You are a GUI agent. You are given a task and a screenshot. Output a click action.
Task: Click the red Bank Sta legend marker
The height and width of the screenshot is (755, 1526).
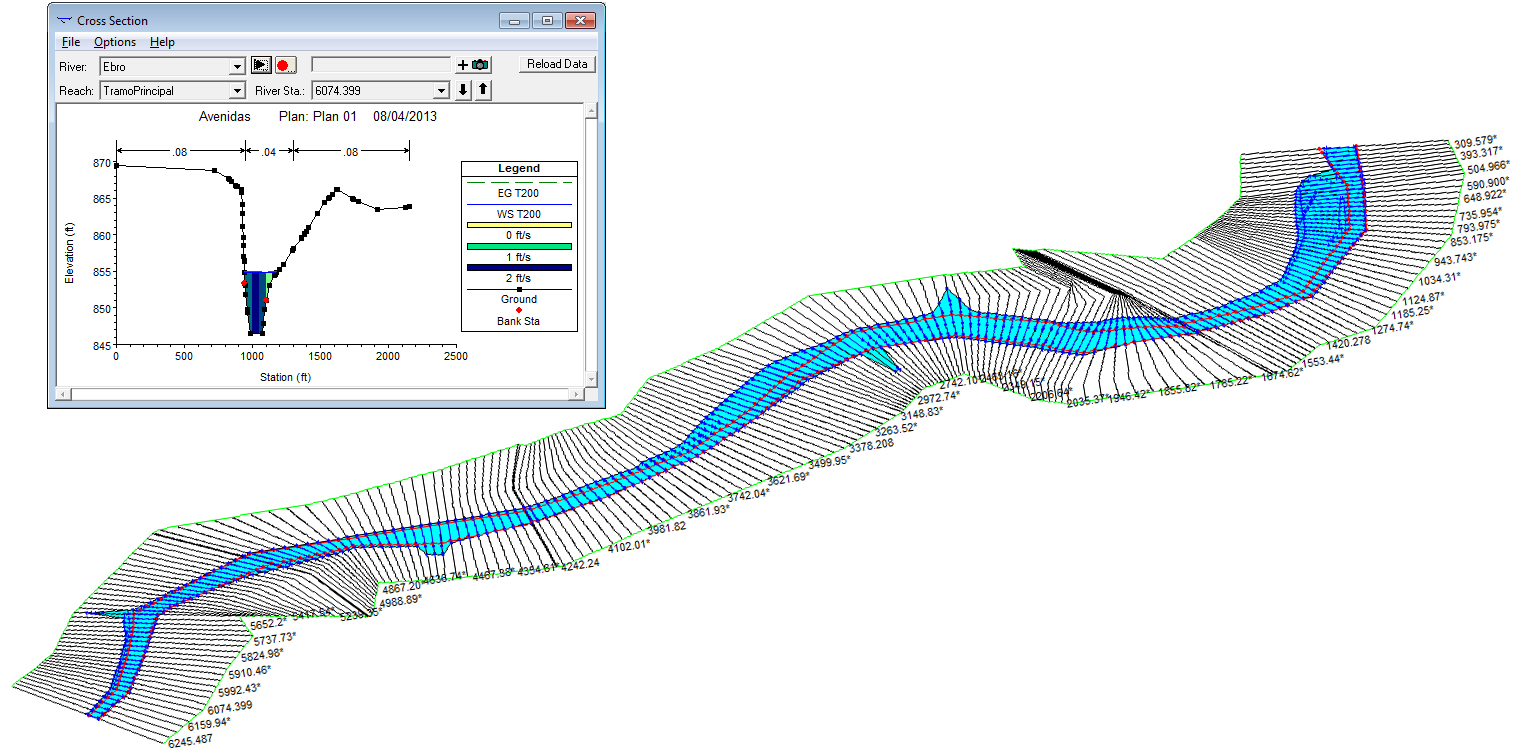click(x=518, y=310)
